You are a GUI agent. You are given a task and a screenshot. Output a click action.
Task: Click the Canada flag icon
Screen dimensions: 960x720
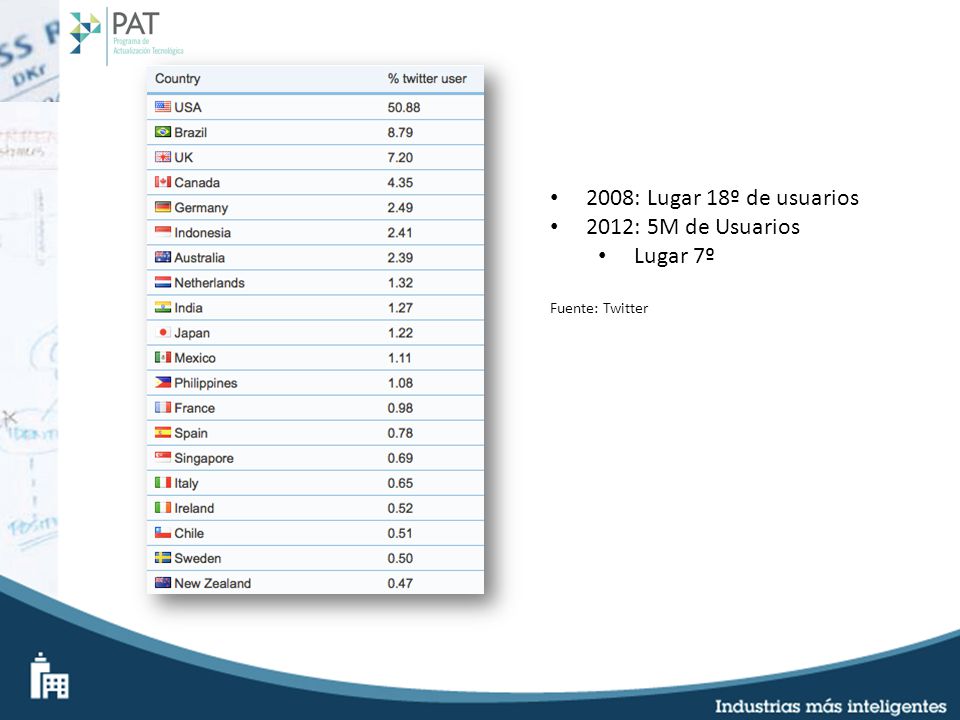pyautogui.click(x=163, y=182)
